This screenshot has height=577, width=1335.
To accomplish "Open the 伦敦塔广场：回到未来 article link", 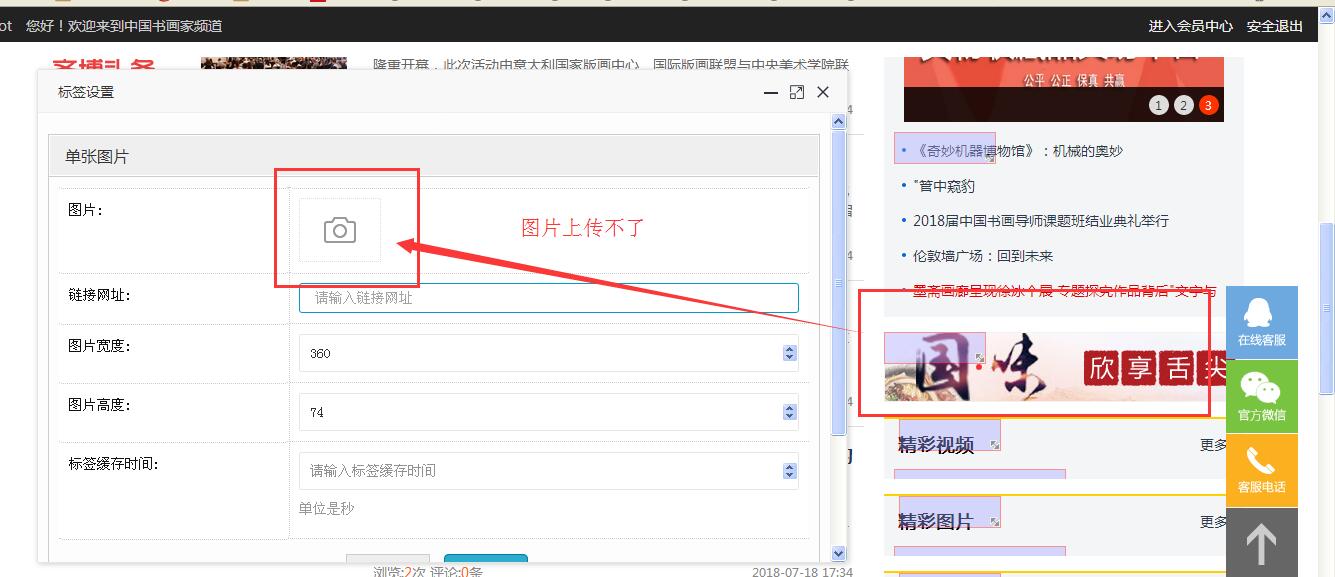I will [x=982, y=256].
